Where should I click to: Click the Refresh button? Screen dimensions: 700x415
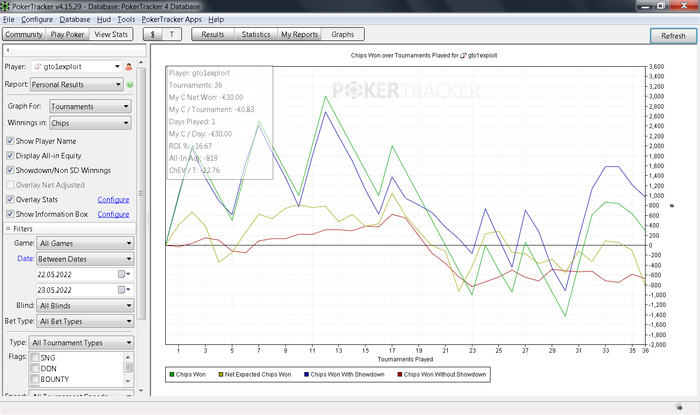(673, 36)
